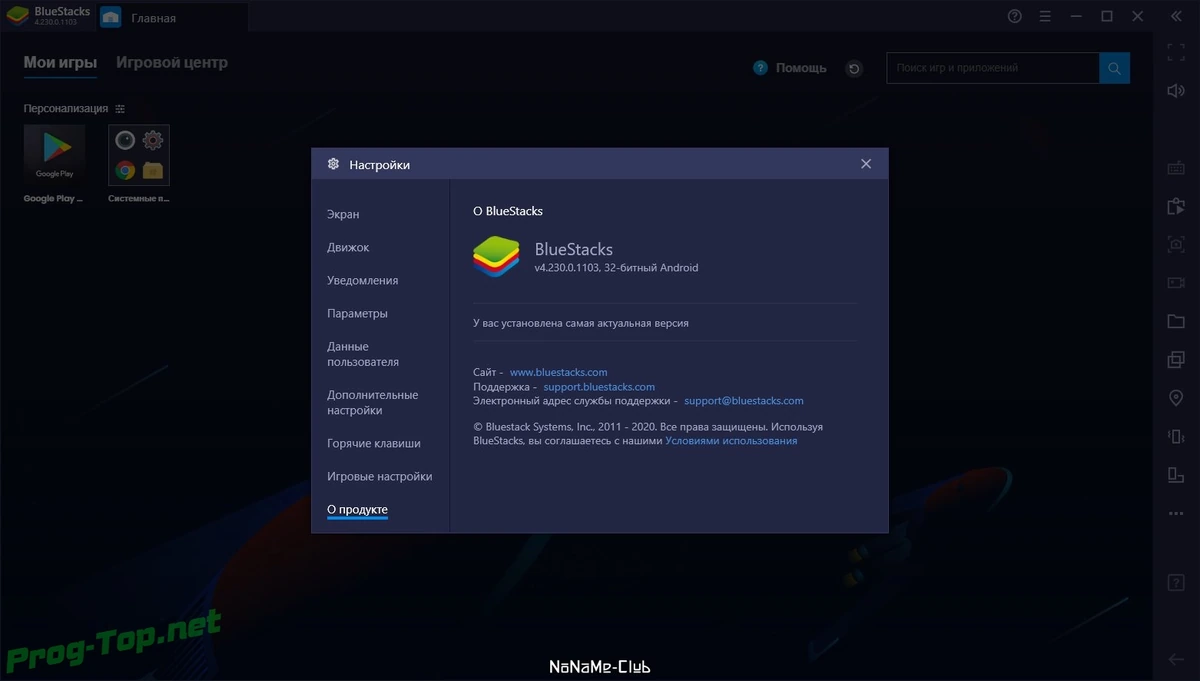Click the blue search magnifier button
The height and width of the screenshot is (681, 1200).
point(1115,68)
